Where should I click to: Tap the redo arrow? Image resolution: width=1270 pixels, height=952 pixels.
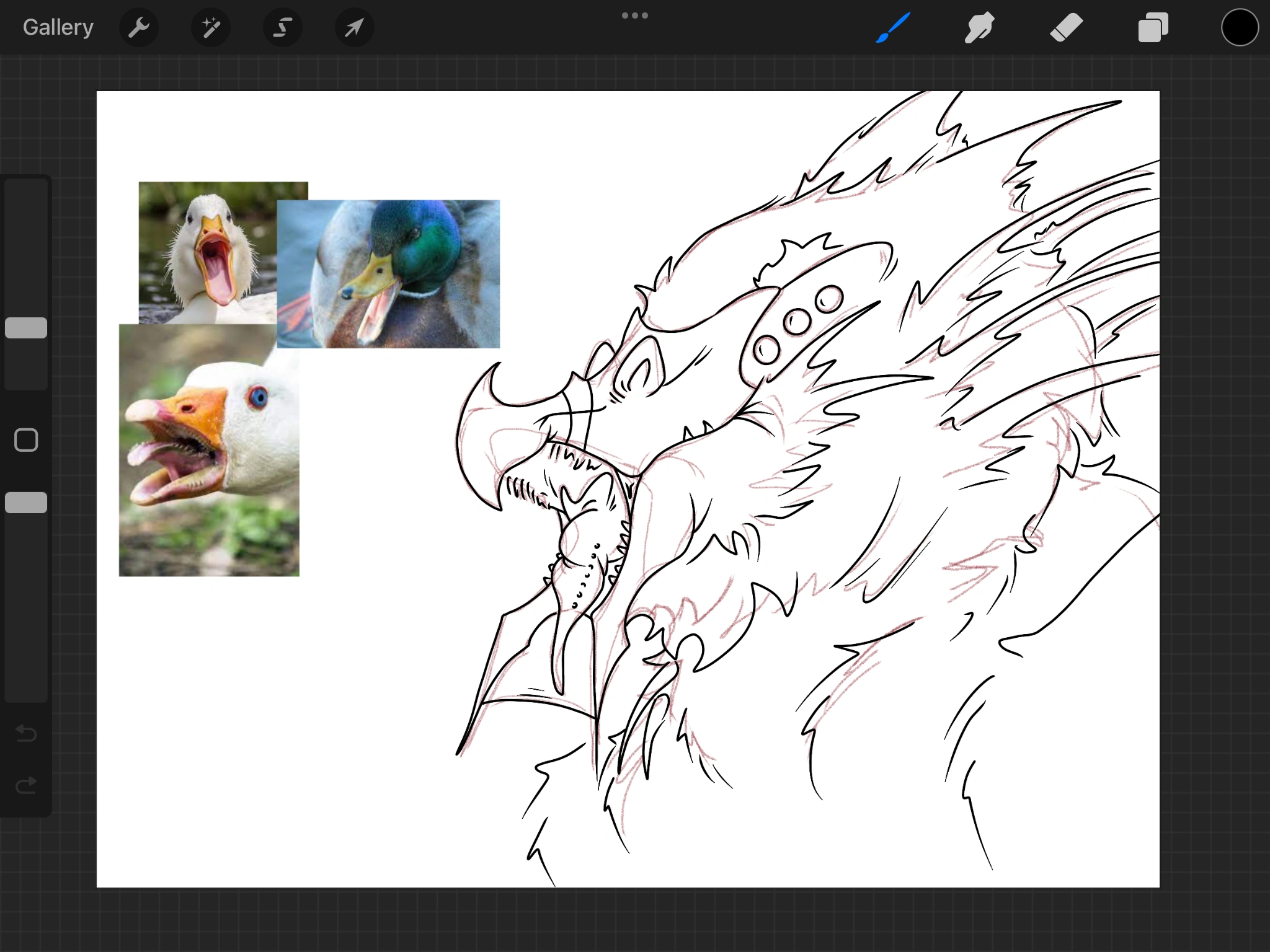(x=25, y=785)
